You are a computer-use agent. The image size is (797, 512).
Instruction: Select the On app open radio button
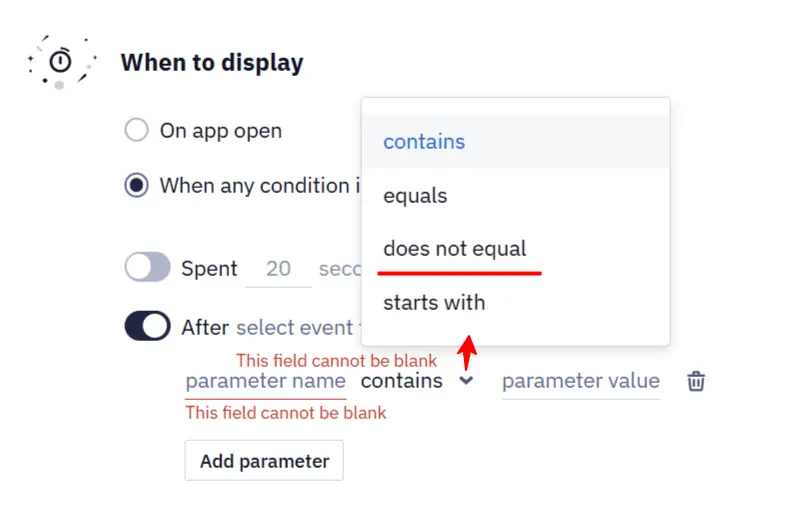(x=136, y=130)
